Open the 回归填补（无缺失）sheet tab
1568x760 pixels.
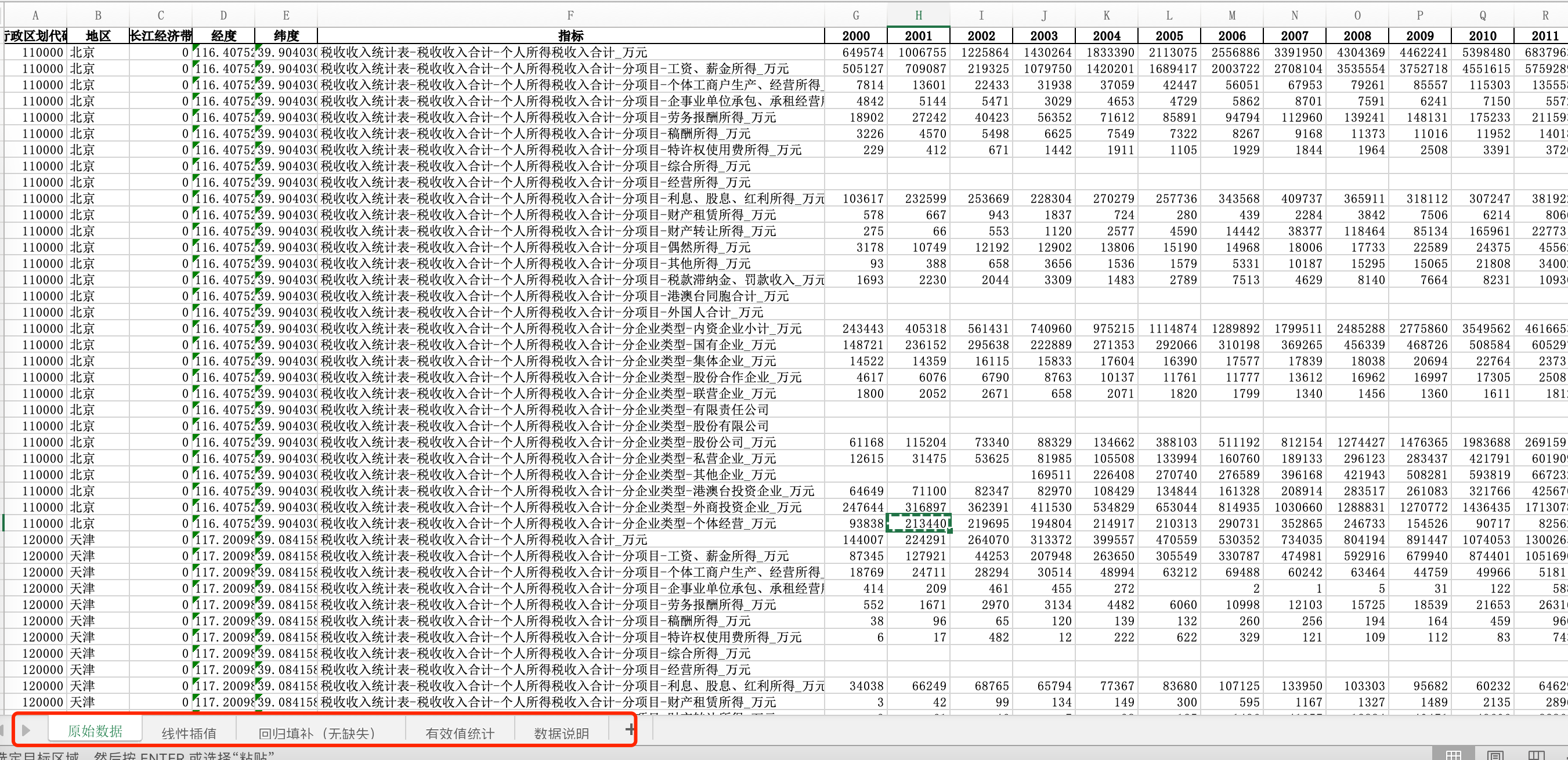pos(316,733)
